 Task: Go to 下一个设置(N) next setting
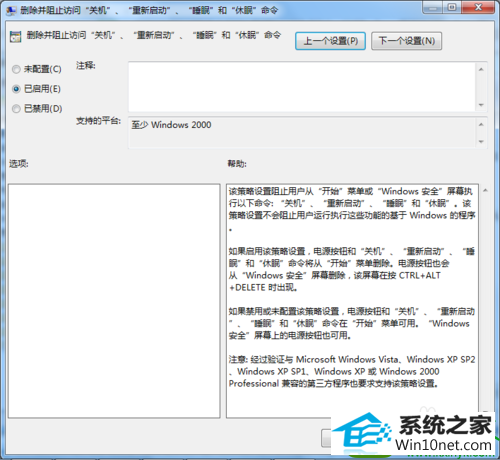[407, 41]
